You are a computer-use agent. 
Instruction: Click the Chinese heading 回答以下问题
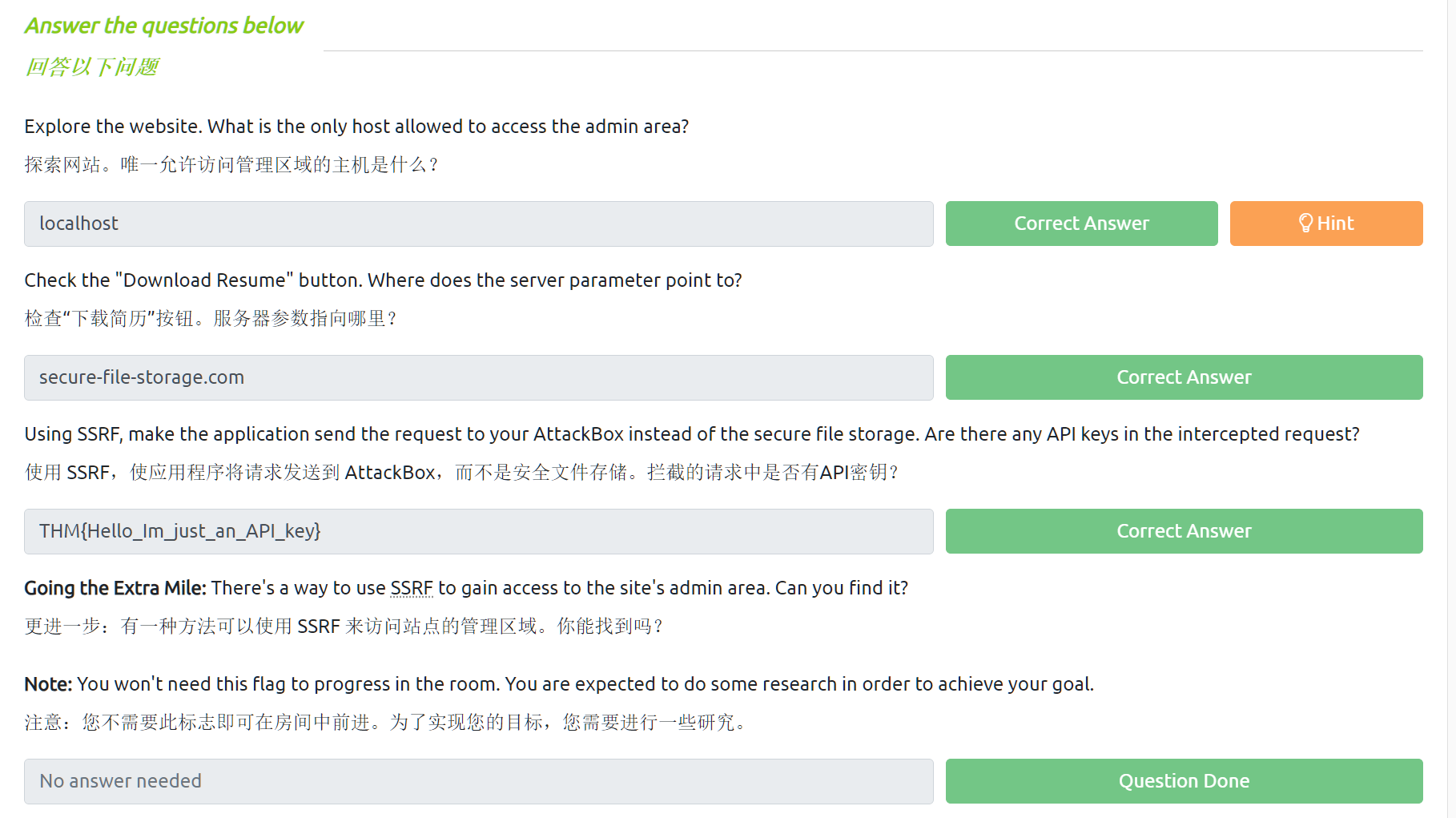[92, 66]
